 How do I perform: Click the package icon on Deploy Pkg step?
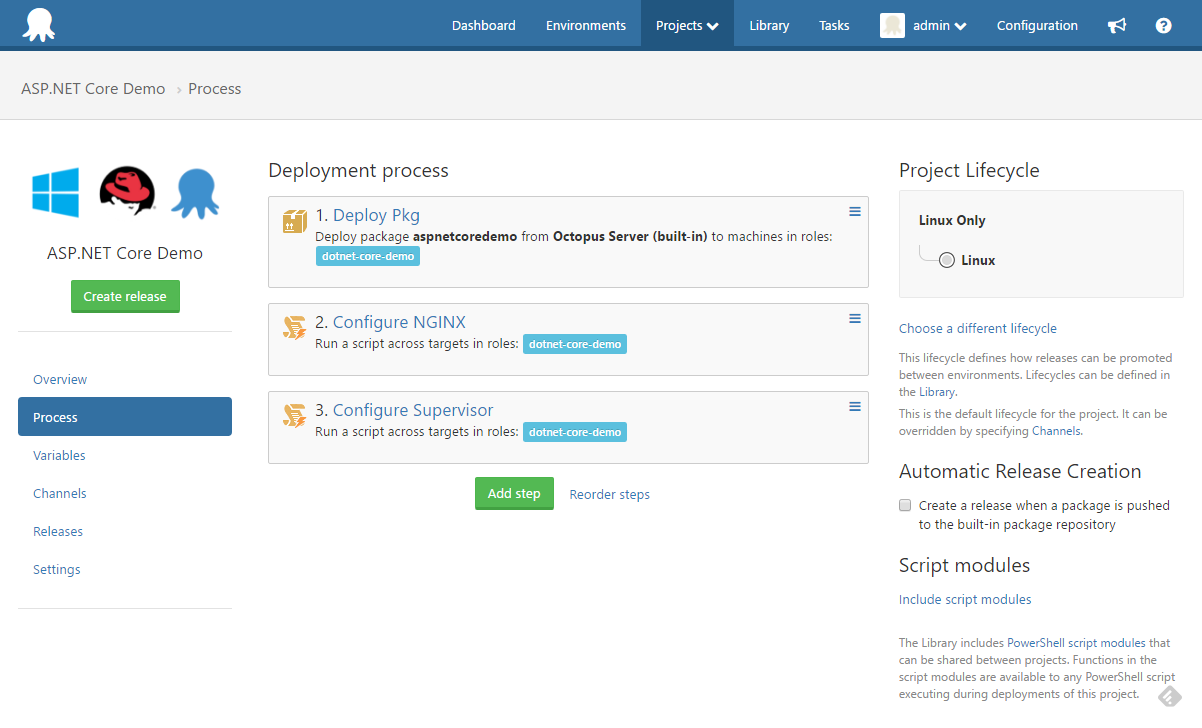[294, 221]
